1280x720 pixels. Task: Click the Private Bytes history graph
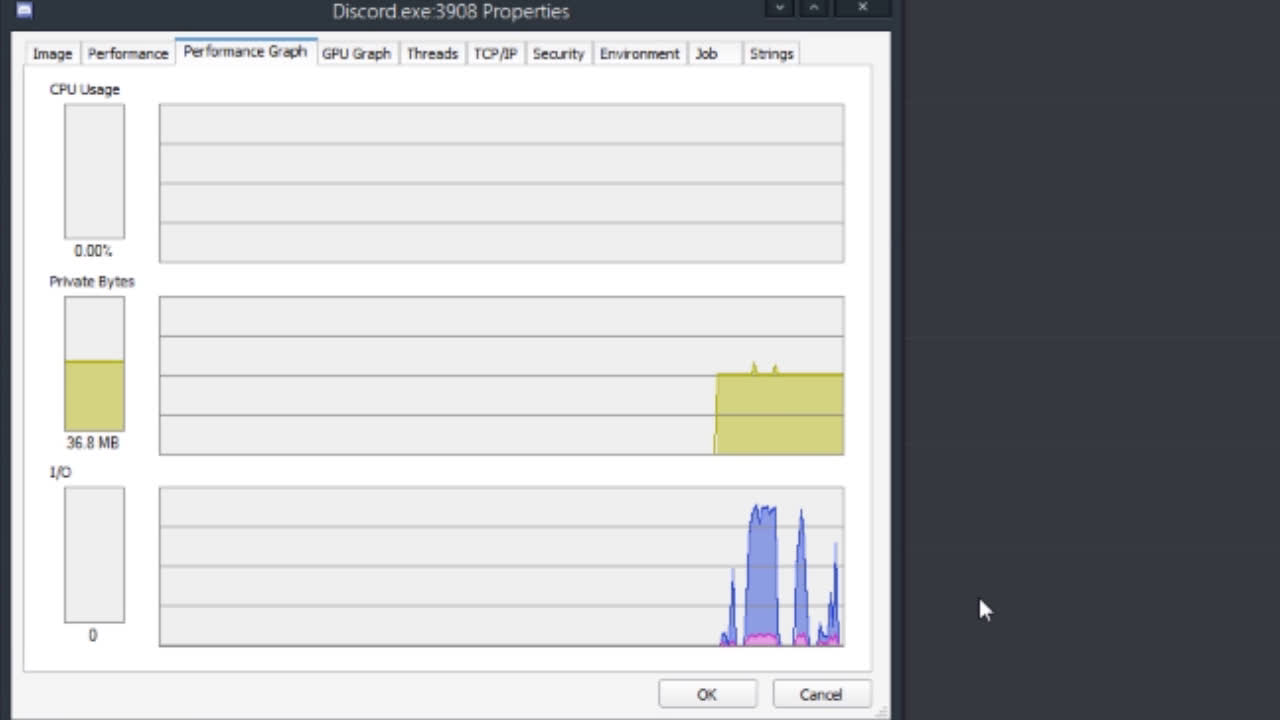coord(502,375)
